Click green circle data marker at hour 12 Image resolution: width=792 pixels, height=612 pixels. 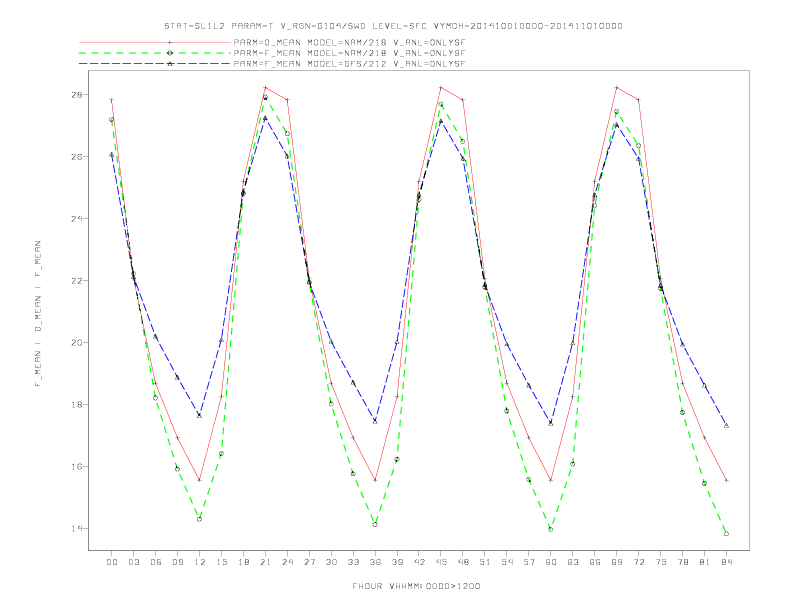click(x=200, y=519)
